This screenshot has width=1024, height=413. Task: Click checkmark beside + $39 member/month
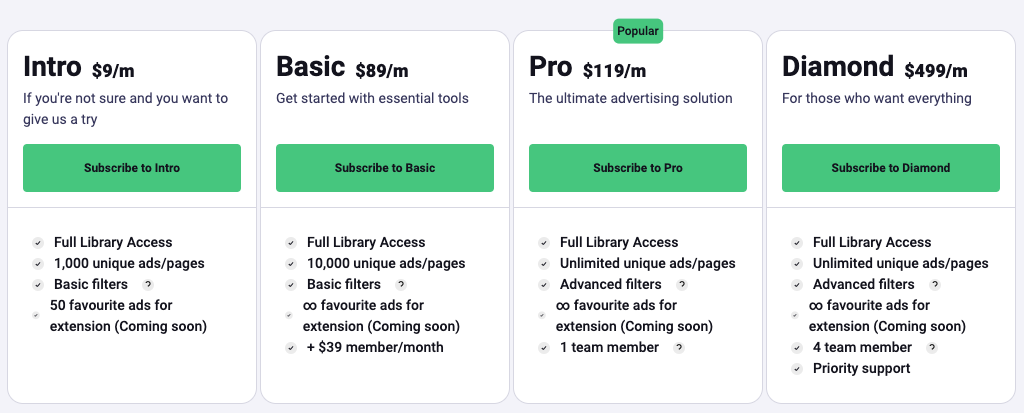point(291,348)
